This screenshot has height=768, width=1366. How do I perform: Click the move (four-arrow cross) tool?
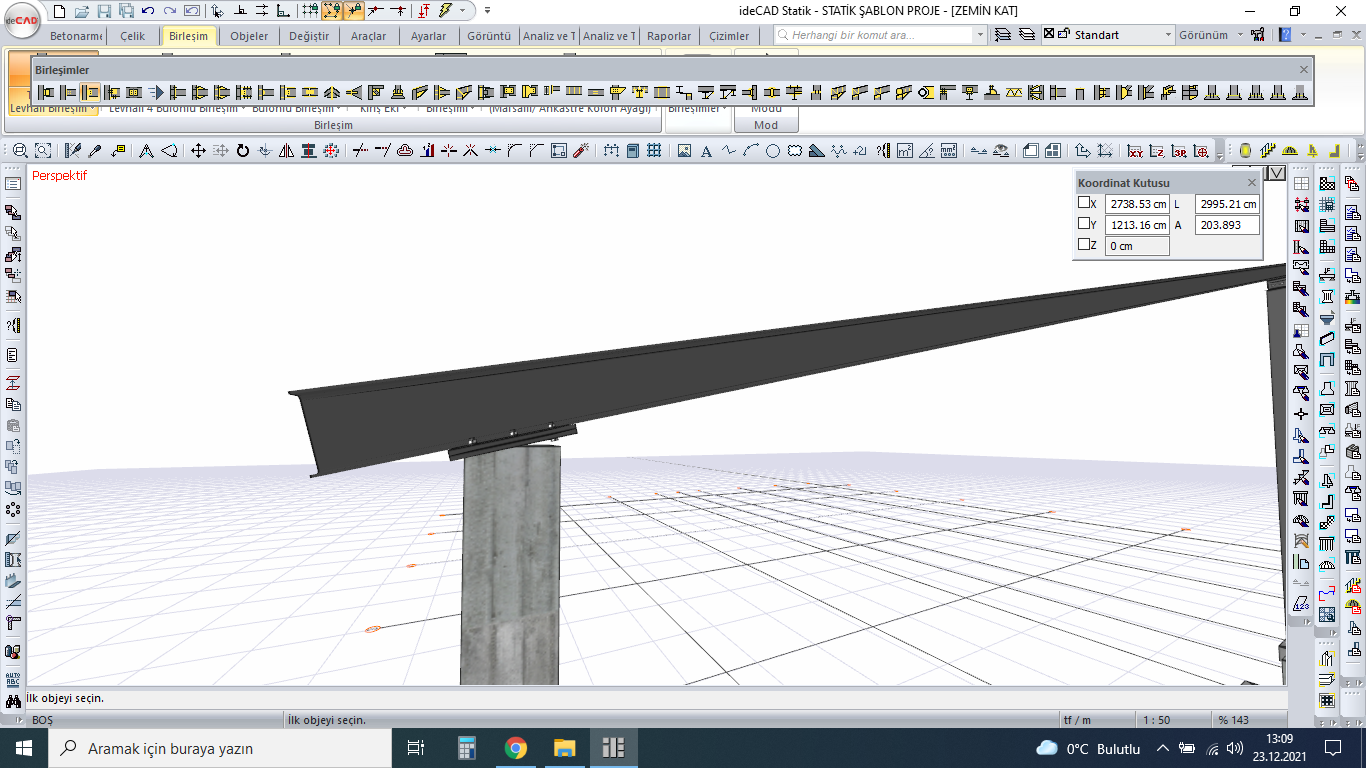[198, 151]
